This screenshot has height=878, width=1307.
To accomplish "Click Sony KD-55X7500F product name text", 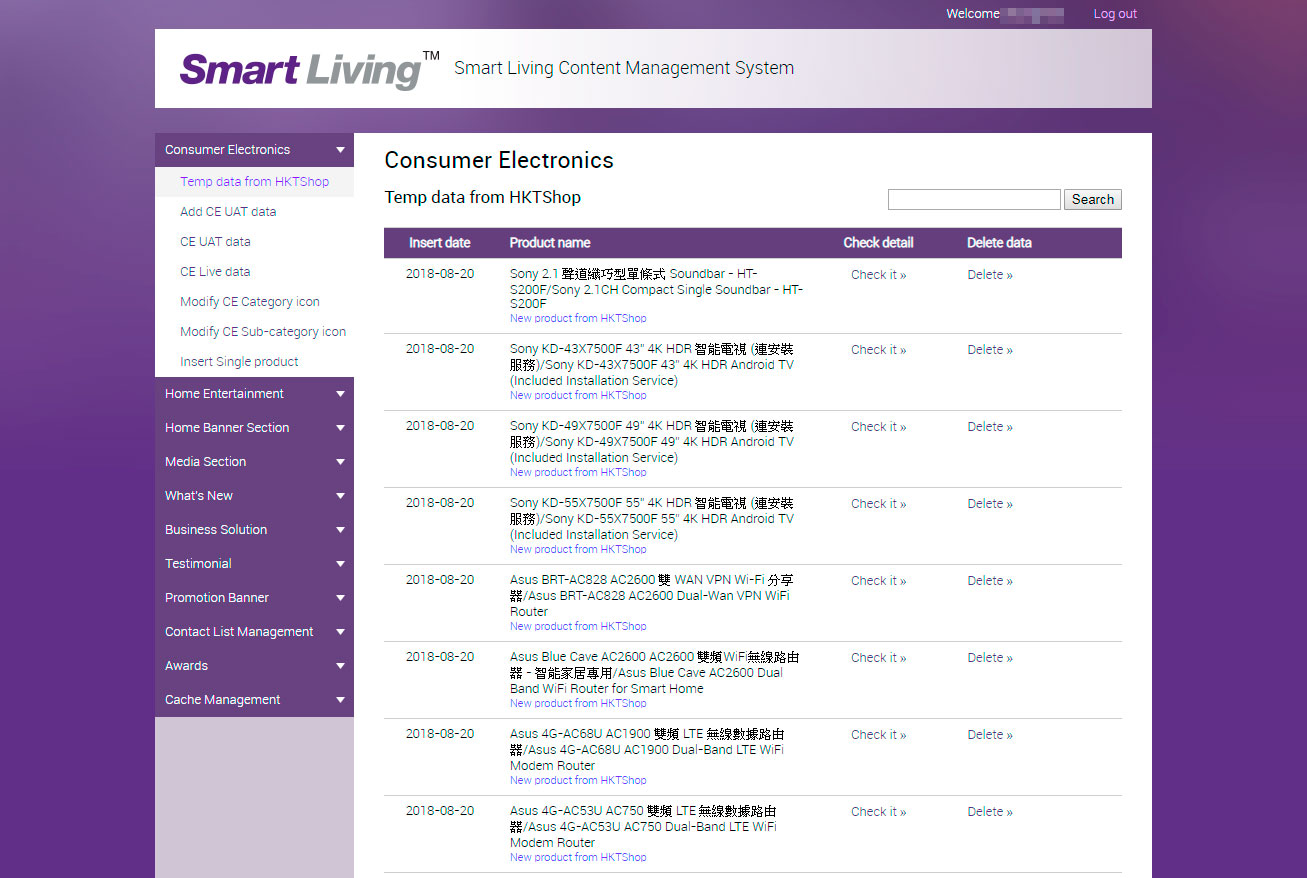I will [x=652, y=519].
